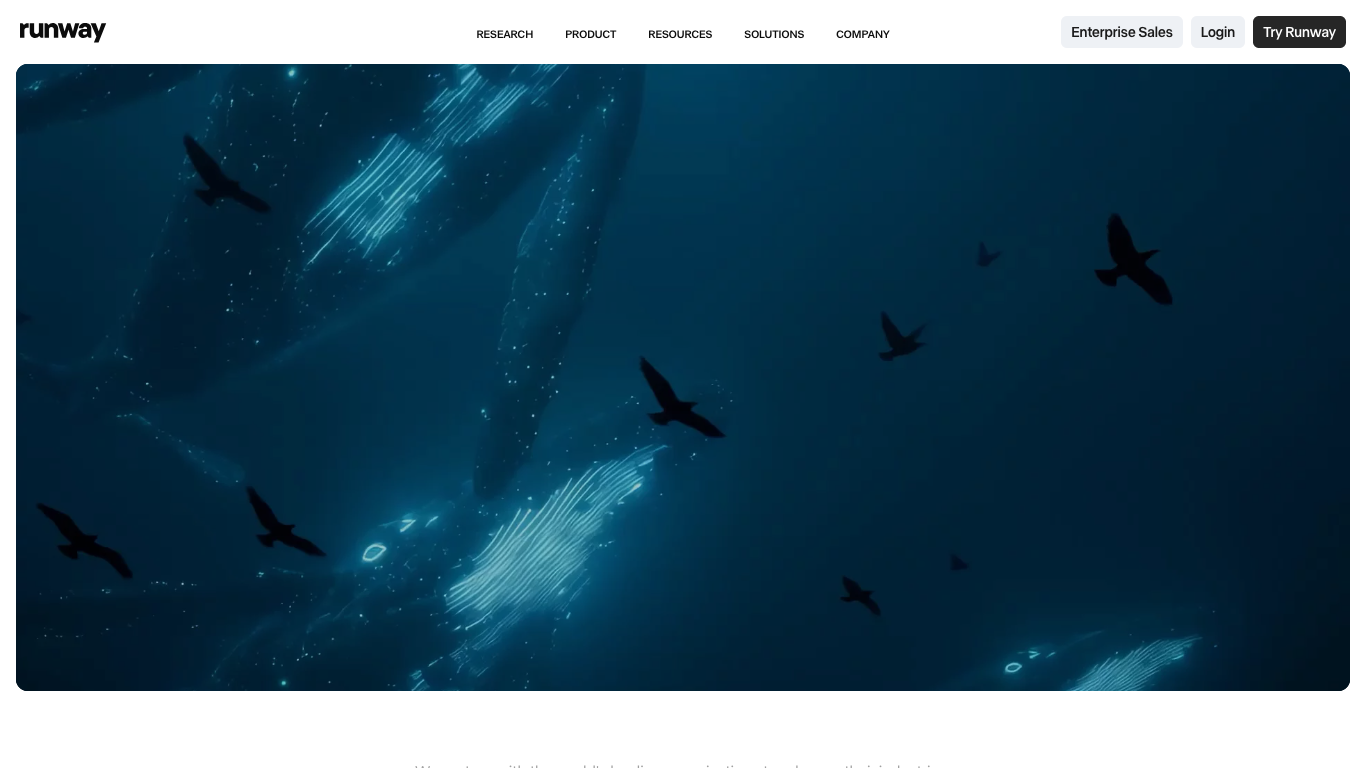Click the underwater whale hero video

point(683,377)
